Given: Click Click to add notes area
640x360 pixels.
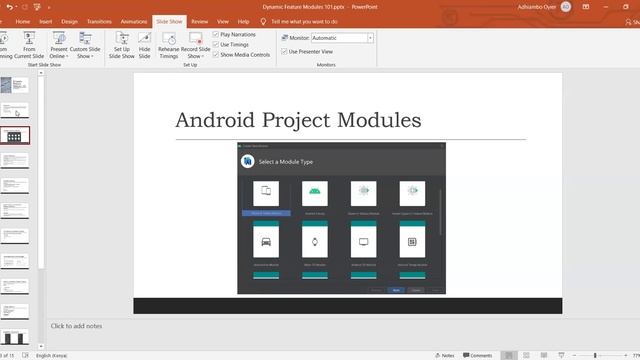Looking at the screenshot, I should [x=76, y=326].
